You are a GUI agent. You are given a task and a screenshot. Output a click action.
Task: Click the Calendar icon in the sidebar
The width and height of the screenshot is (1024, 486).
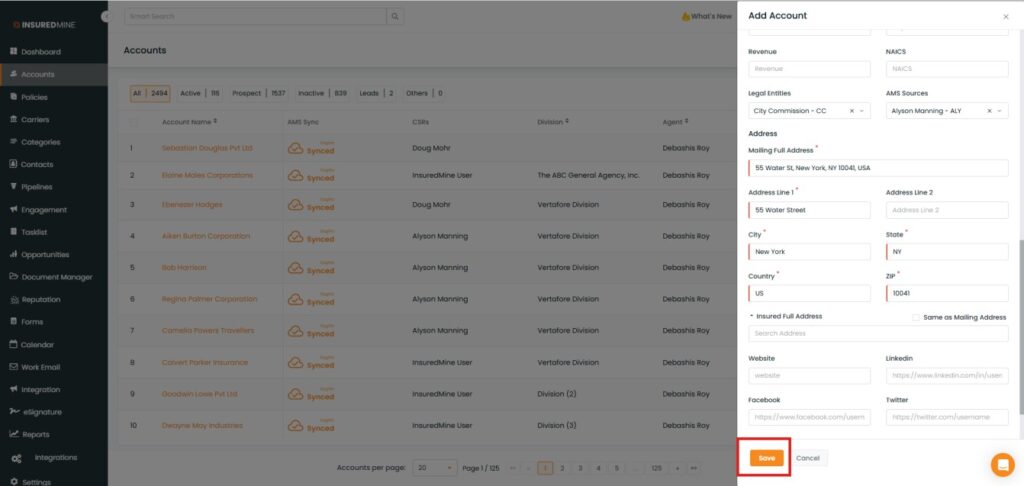14,344
